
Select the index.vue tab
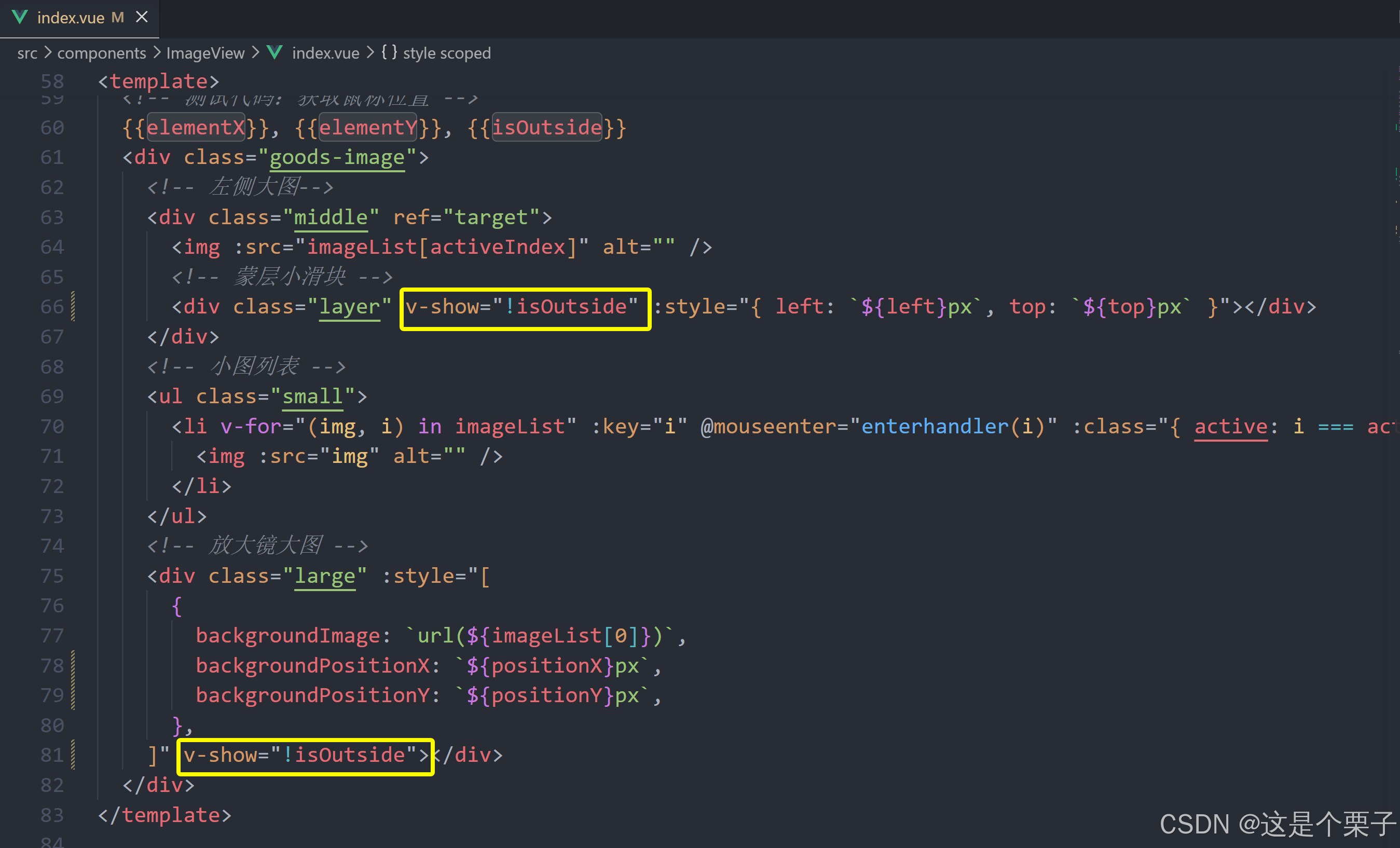(x=71, y=18)
